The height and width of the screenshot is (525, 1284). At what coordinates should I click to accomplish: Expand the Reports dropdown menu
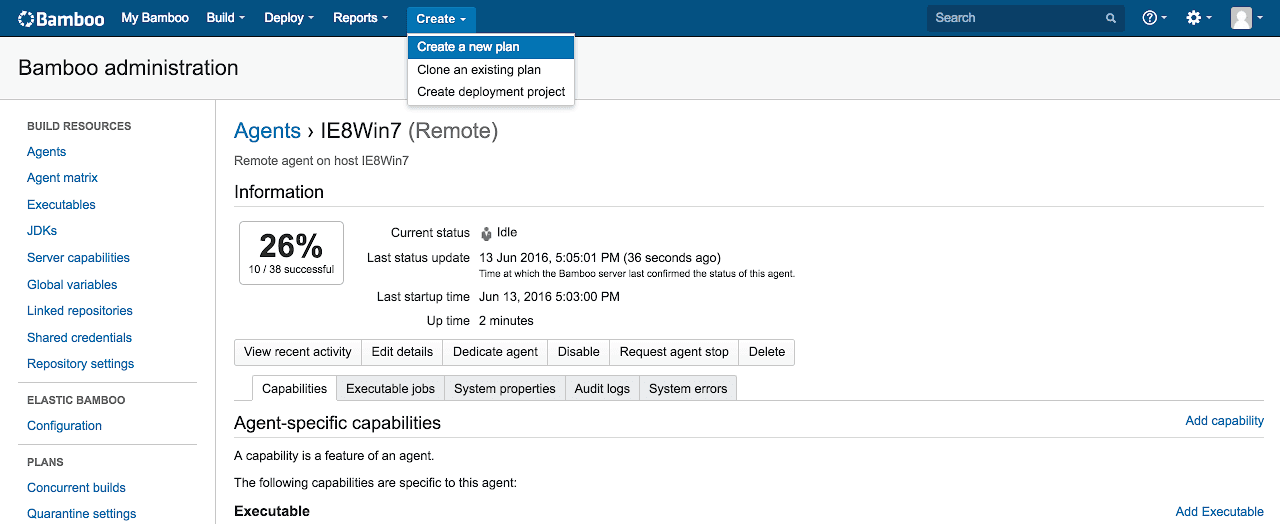(360, 18)
